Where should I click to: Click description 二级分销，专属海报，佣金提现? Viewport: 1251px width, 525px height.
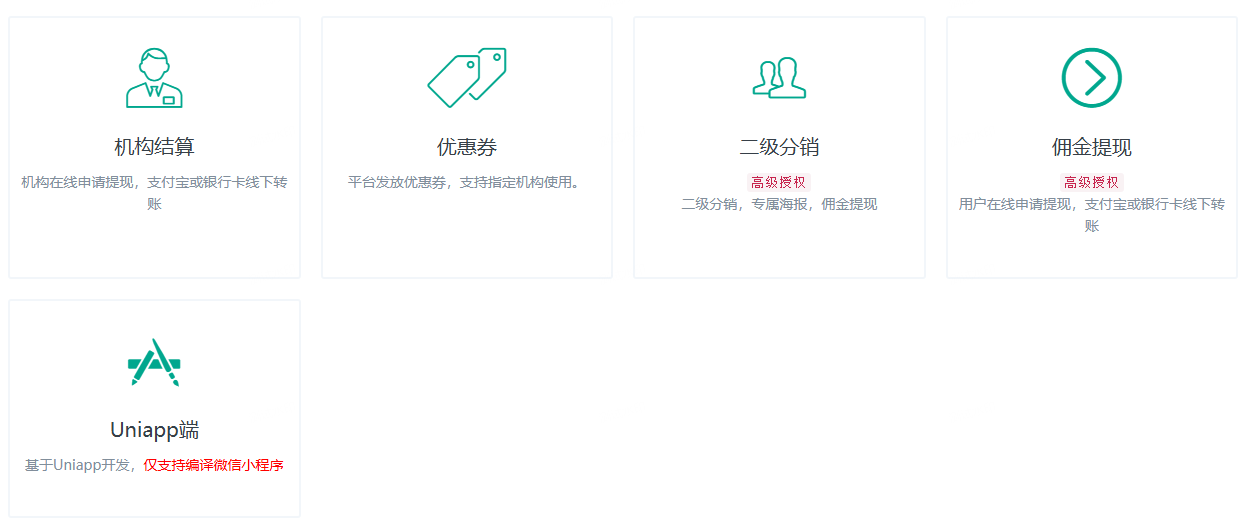click(779, 204)
